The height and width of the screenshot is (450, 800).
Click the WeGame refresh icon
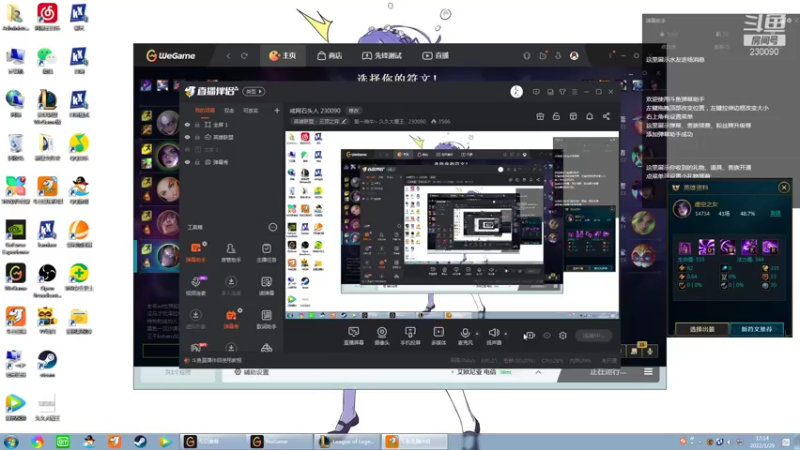click(x=244, y=56)
